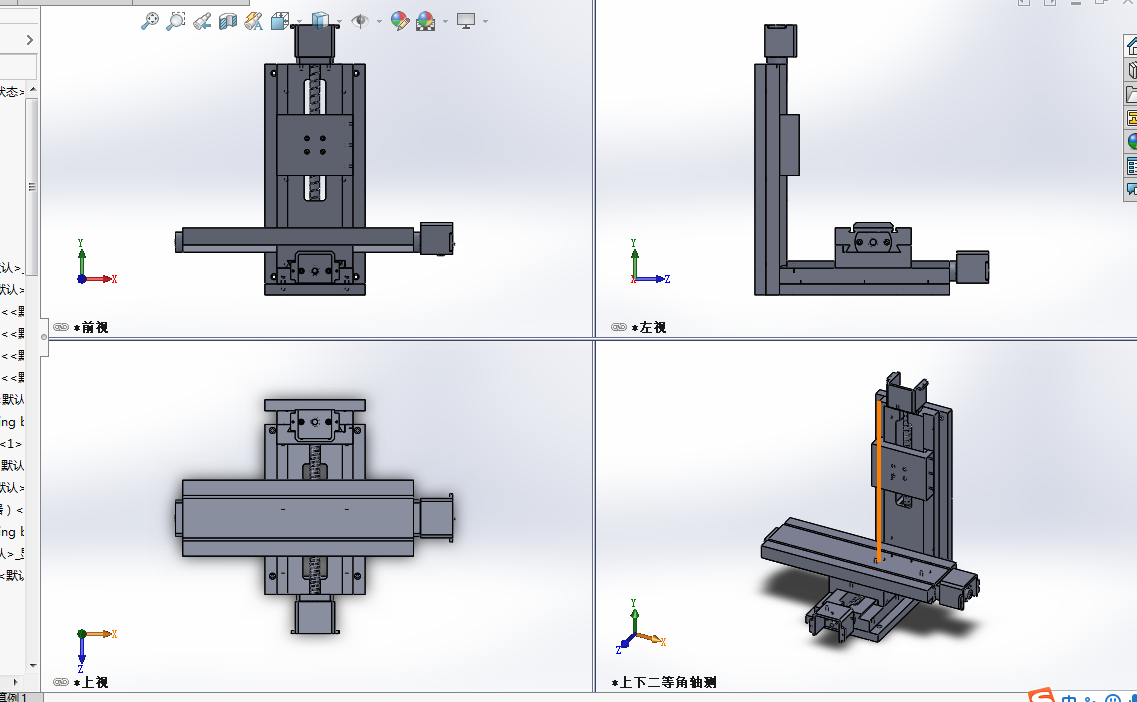
Task: Click the *上下二等角轴测 viewport label
Action: tap(663, 682)
